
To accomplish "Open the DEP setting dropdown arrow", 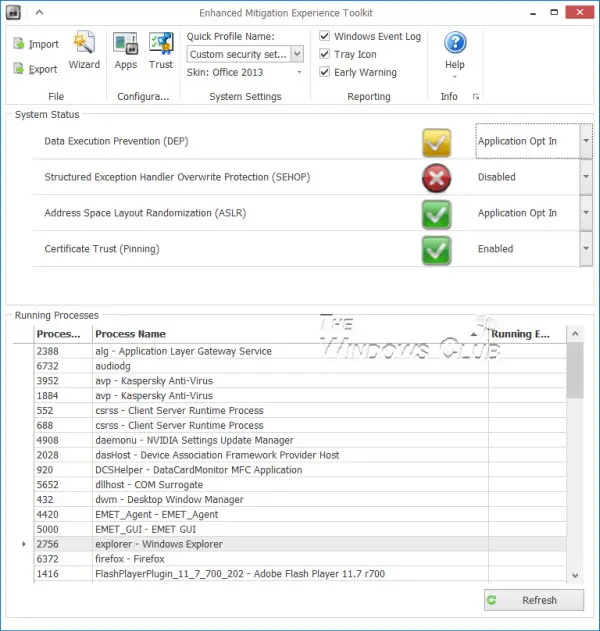I will 586,141.
